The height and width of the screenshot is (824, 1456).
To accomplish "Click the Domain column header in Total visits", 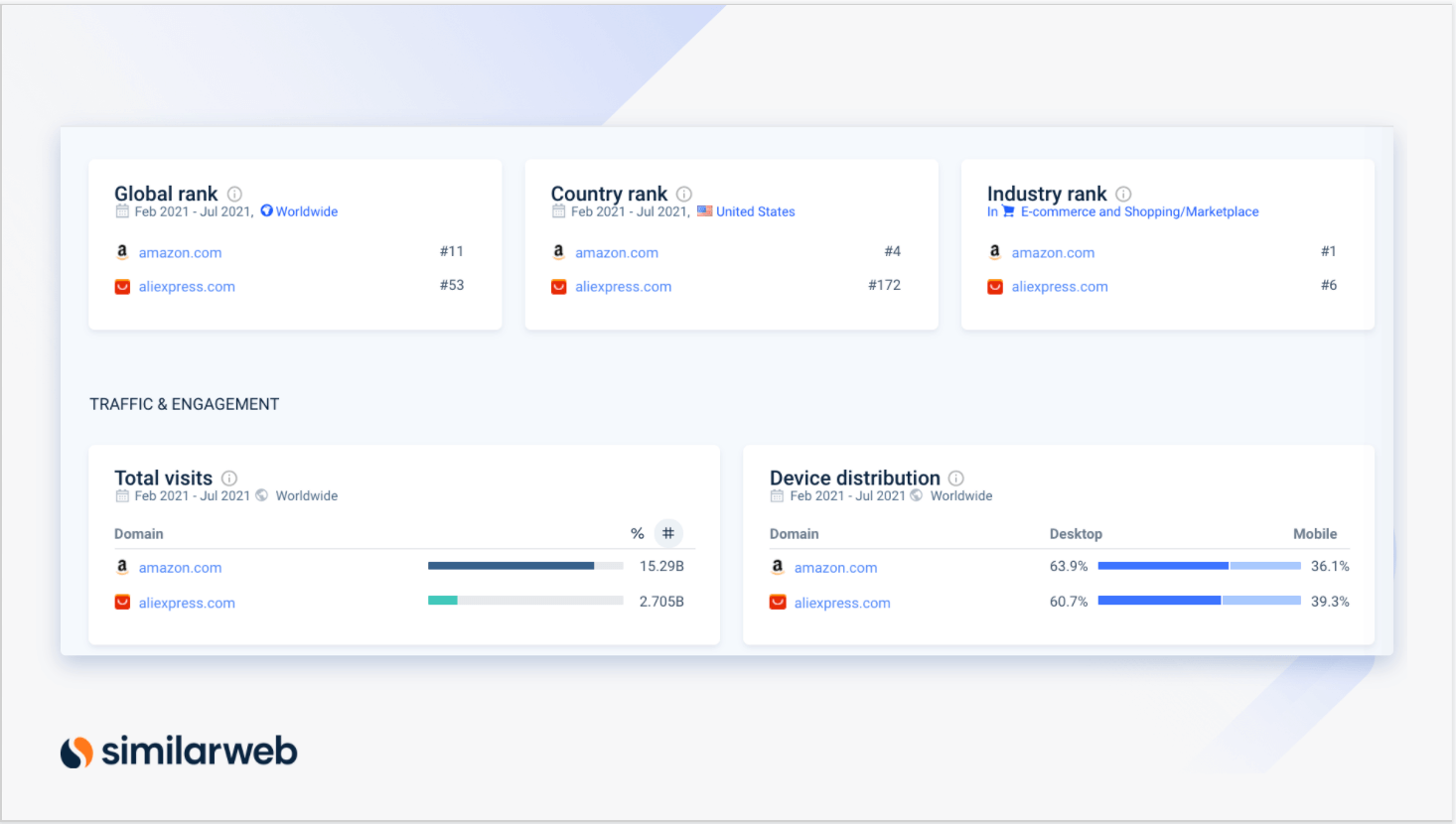I will [x=139, y=534].
